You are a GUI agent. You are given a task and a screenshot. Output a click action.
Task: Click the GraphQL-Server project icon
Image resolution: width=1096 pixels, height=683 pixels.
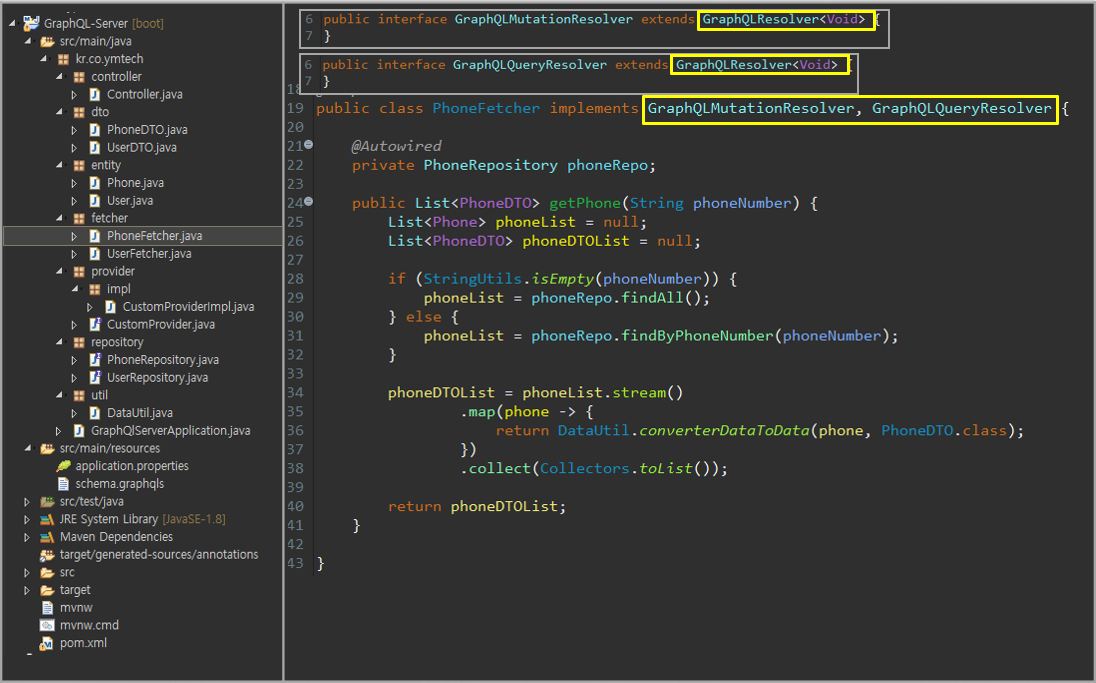tap(31, 23)
